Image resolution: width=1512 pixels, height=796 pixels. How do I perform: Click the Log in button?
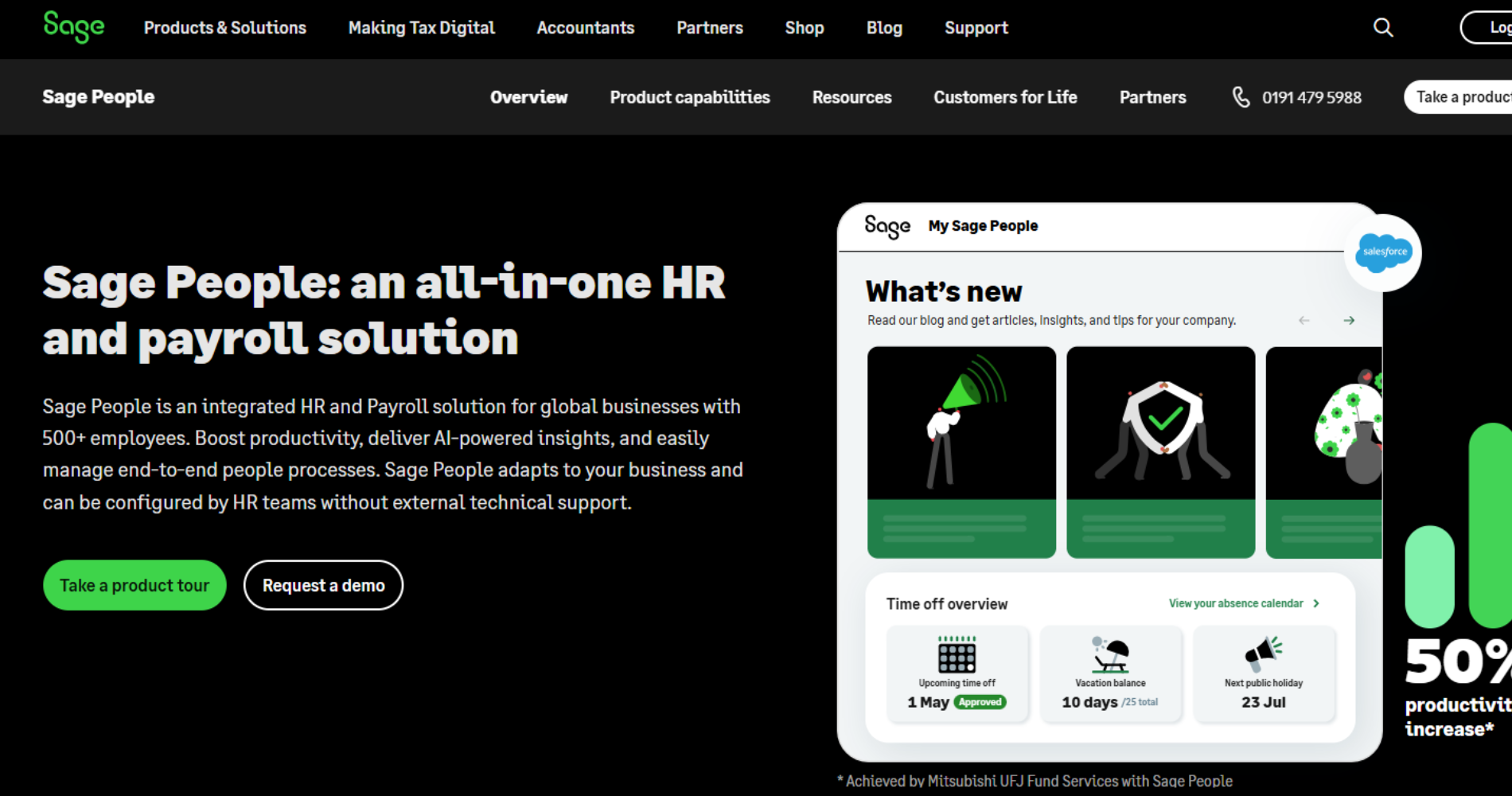click(x=1486, y=28)
